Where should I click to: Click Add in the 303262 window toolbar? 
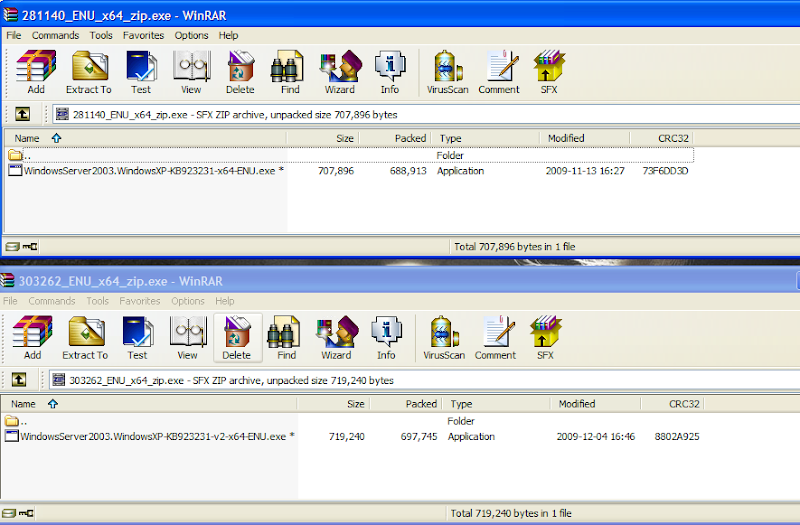tap(32, 338)
